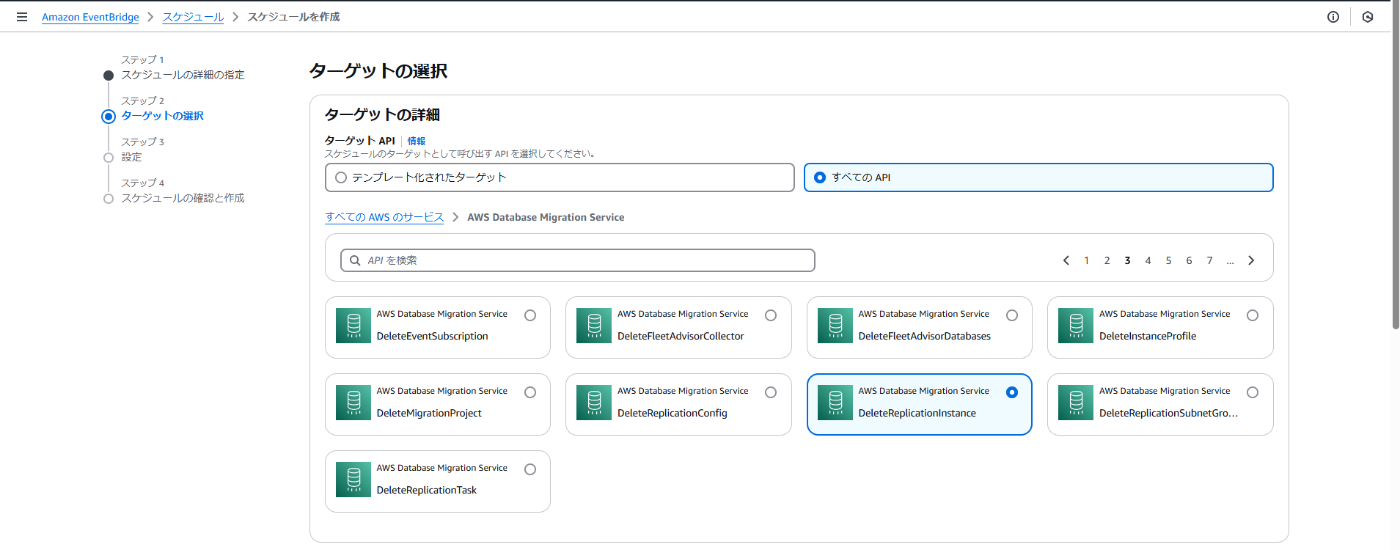The height and width of the screenshot is (550, 1400).
Task: Go to pagination page 6
Action: (x=1189, y=260)
